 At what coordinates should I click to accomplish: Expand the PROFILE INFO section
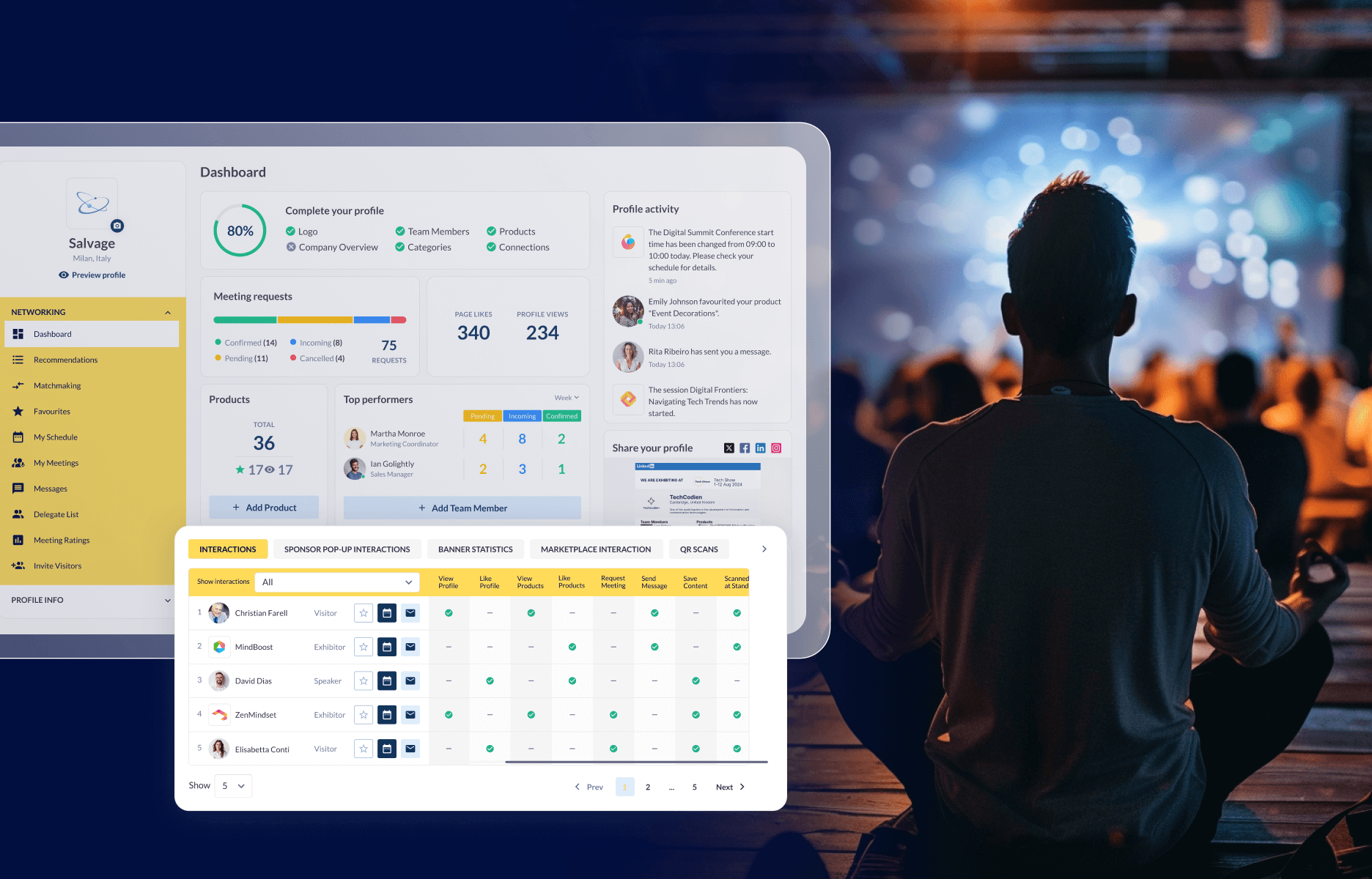click(x=92, y=600)
